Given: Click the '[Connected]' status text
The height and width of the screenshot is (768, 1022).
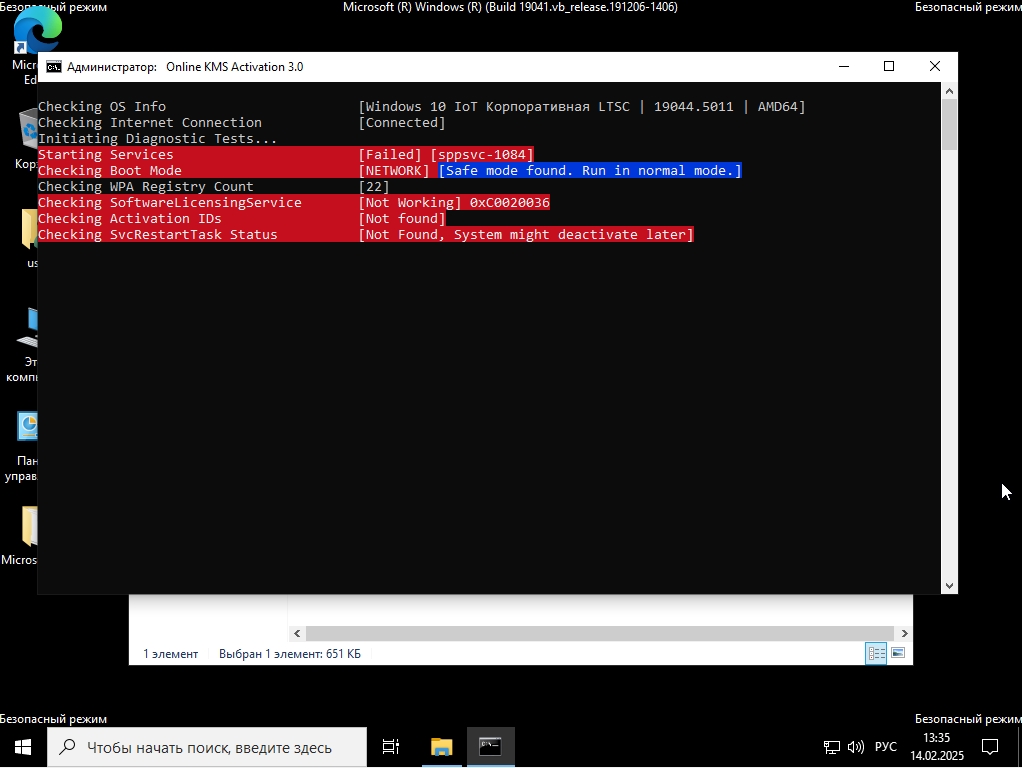Looking at the screenshot, I should click(402, 123).
